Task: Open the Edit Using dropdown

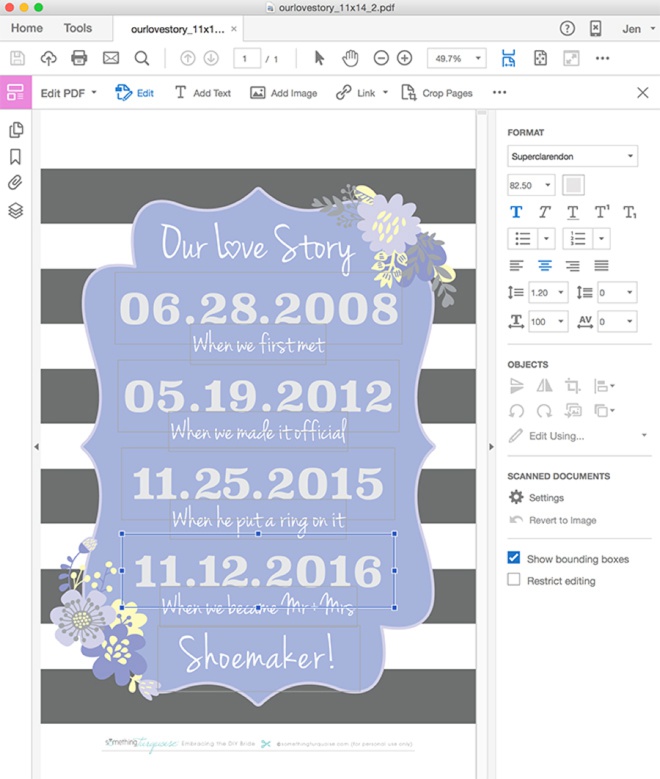Action: tap(578, 436)
